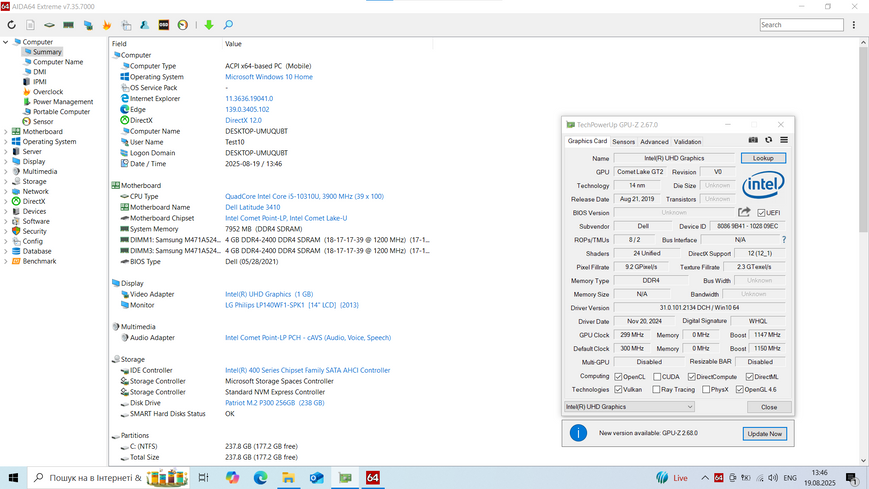Switch to the Validation tab in GPU-Z
The height and width of the screenshot is (489, 869).
[687, 141]
